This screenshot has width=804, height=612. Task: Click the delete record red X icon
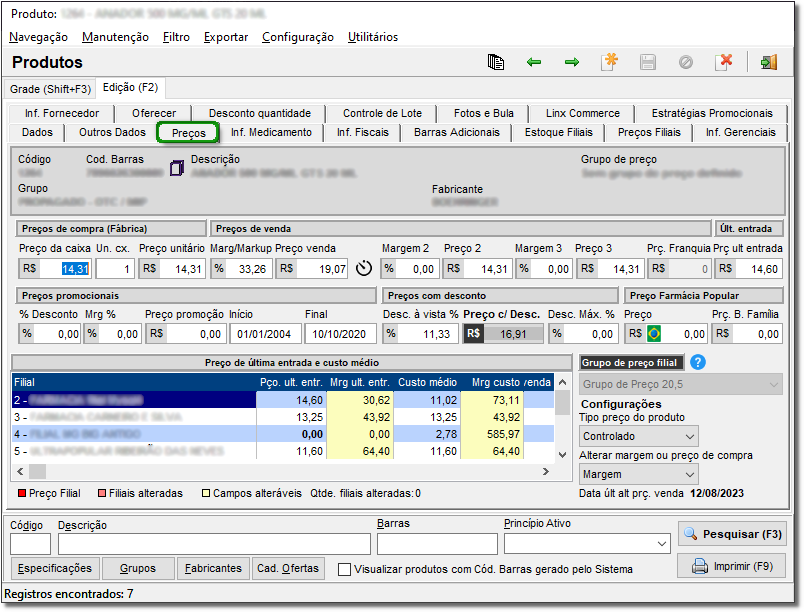pyautogui.click(x=725, y=63)
